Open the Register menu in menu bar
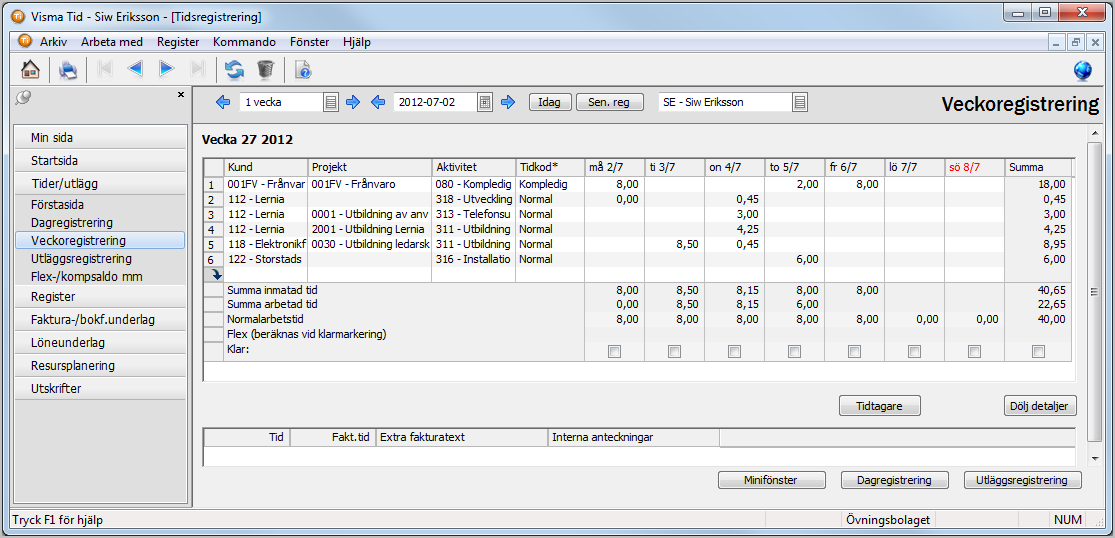 (178, 42)
